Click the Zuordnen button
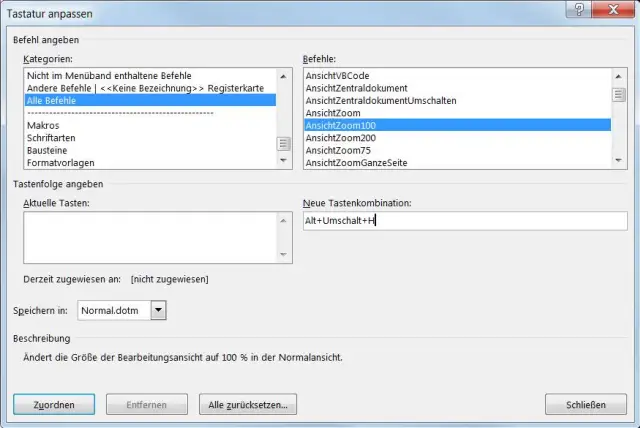 [x=54, y=404]
